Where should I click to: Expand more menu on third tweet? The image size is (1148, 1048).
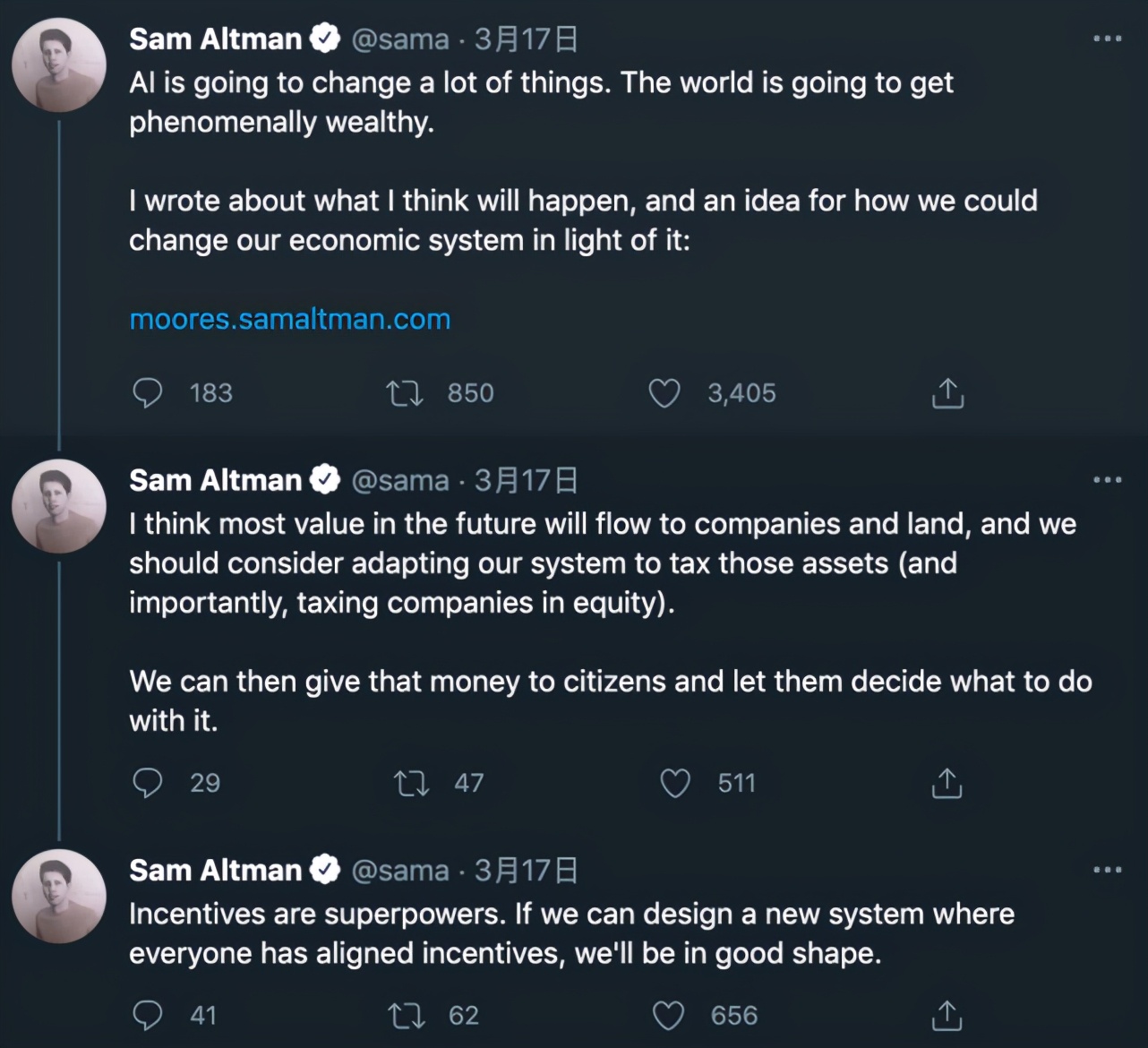point(1108,870)
